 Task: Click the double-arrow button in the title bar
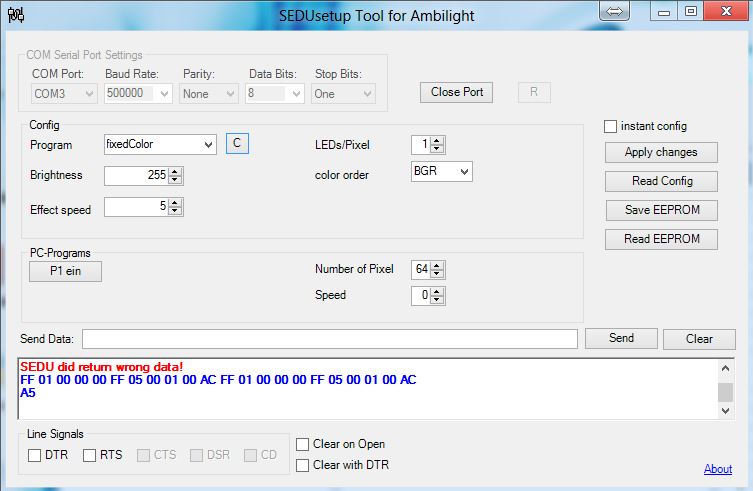[614, 11]
